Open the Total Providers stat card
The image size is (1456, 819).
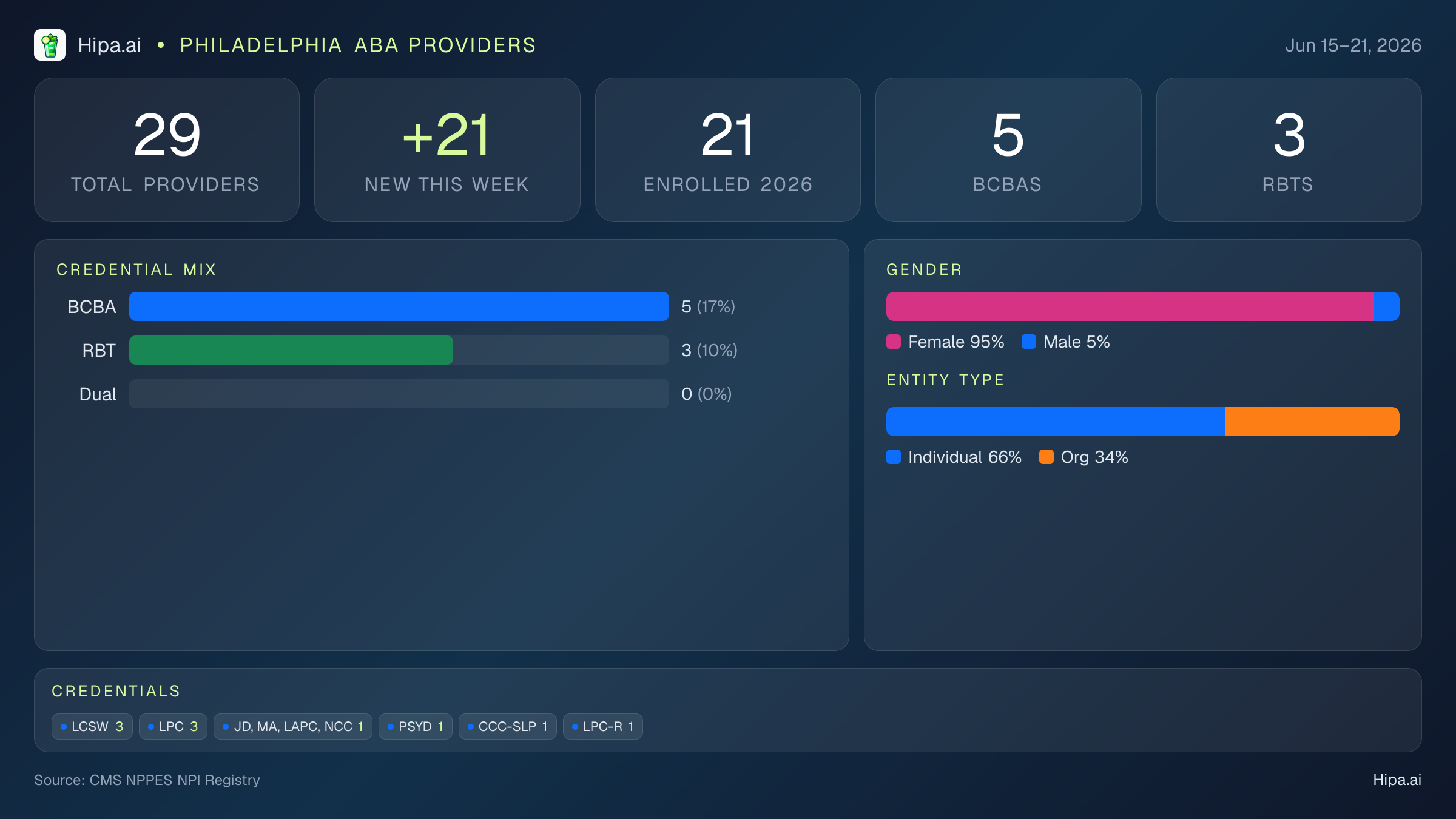point(167,150)
